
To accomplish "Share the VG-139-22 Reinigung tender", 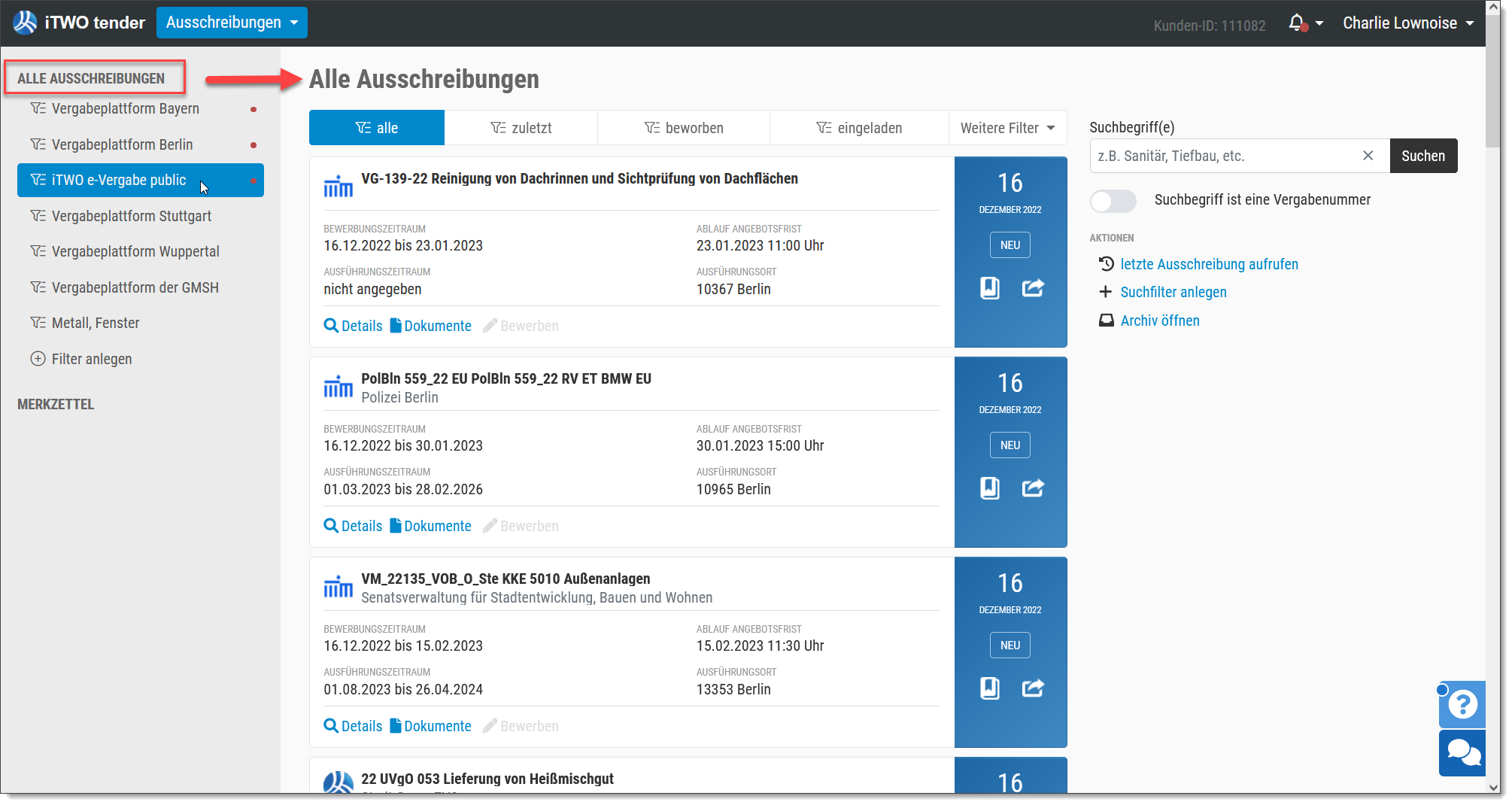I will point(1033,288).
